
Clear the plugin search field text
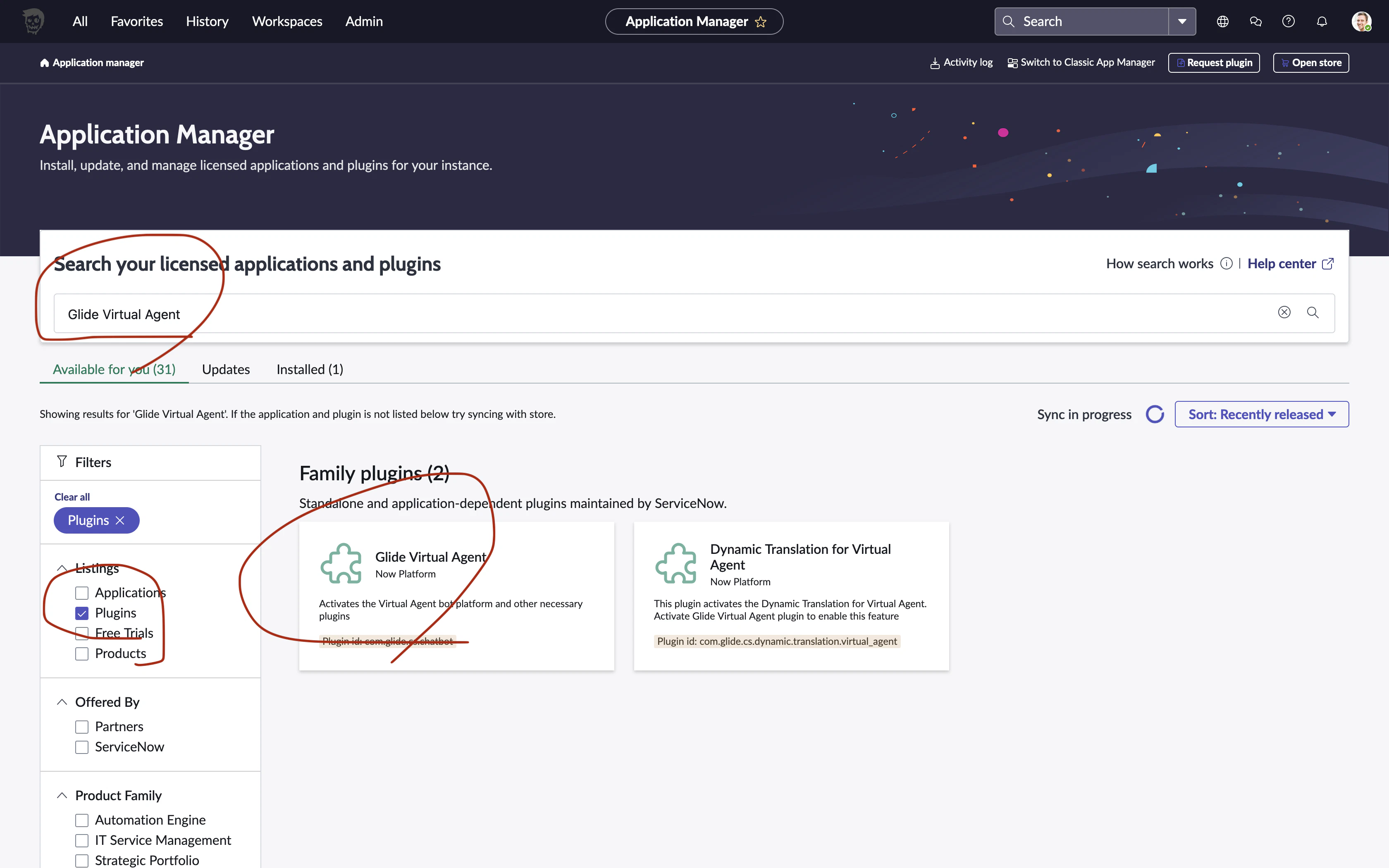1284,312
